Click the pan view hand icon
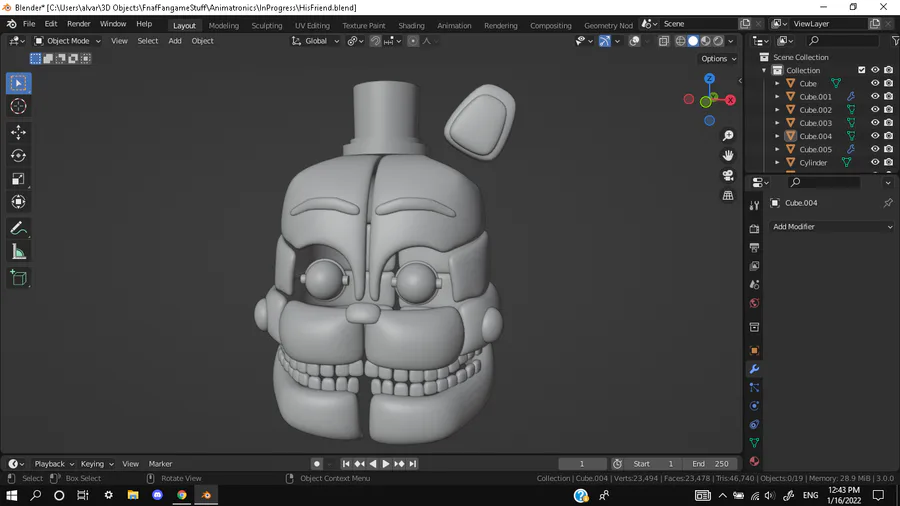This screenshot has width=900, height=506. (x=728, y=155)
